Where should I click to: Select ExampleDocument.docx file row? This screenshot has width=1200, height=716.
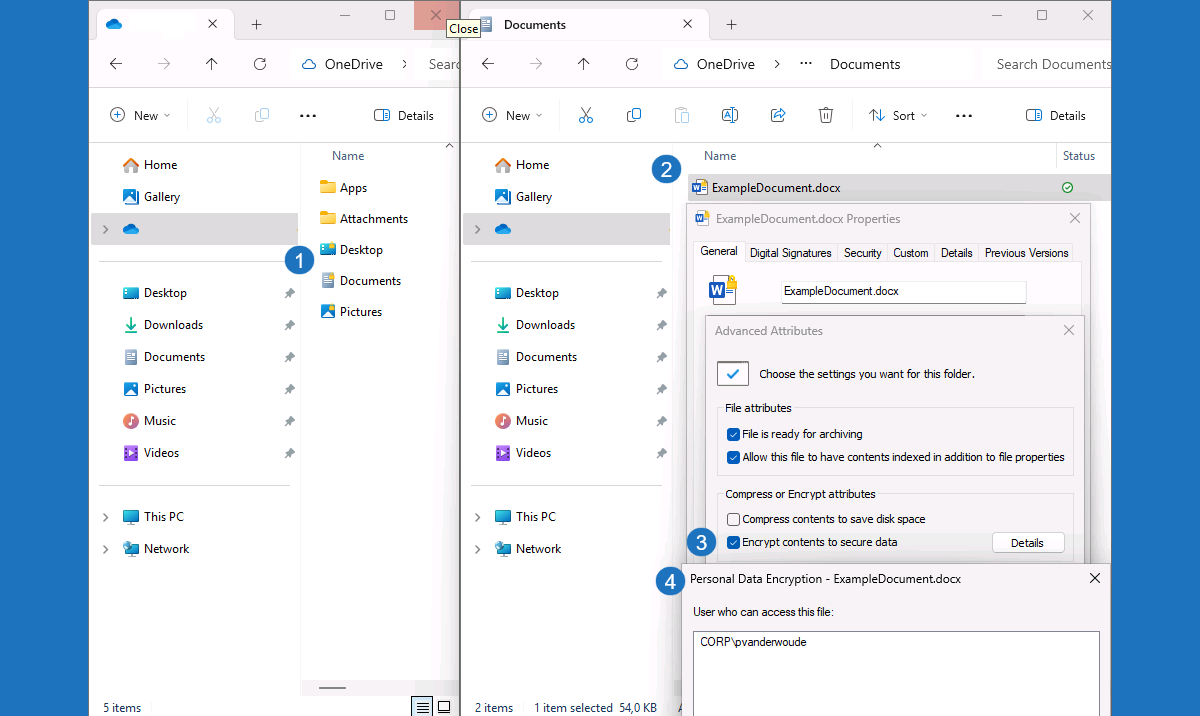pyautogui.click(x=899, y=187)
